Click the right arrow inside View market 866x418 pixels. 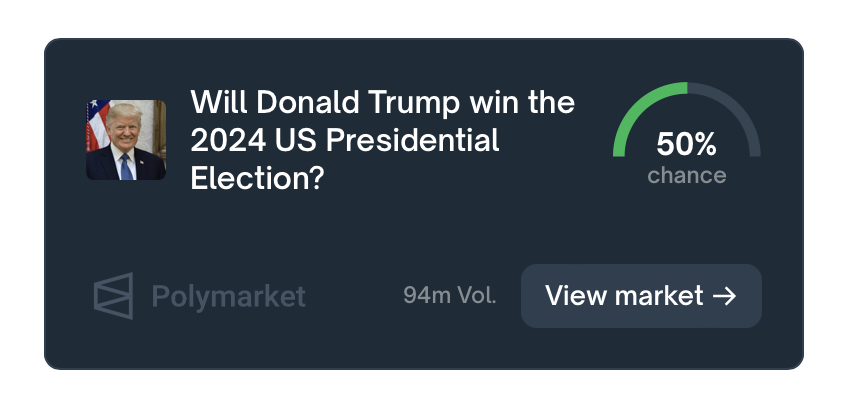click(725, 296)
